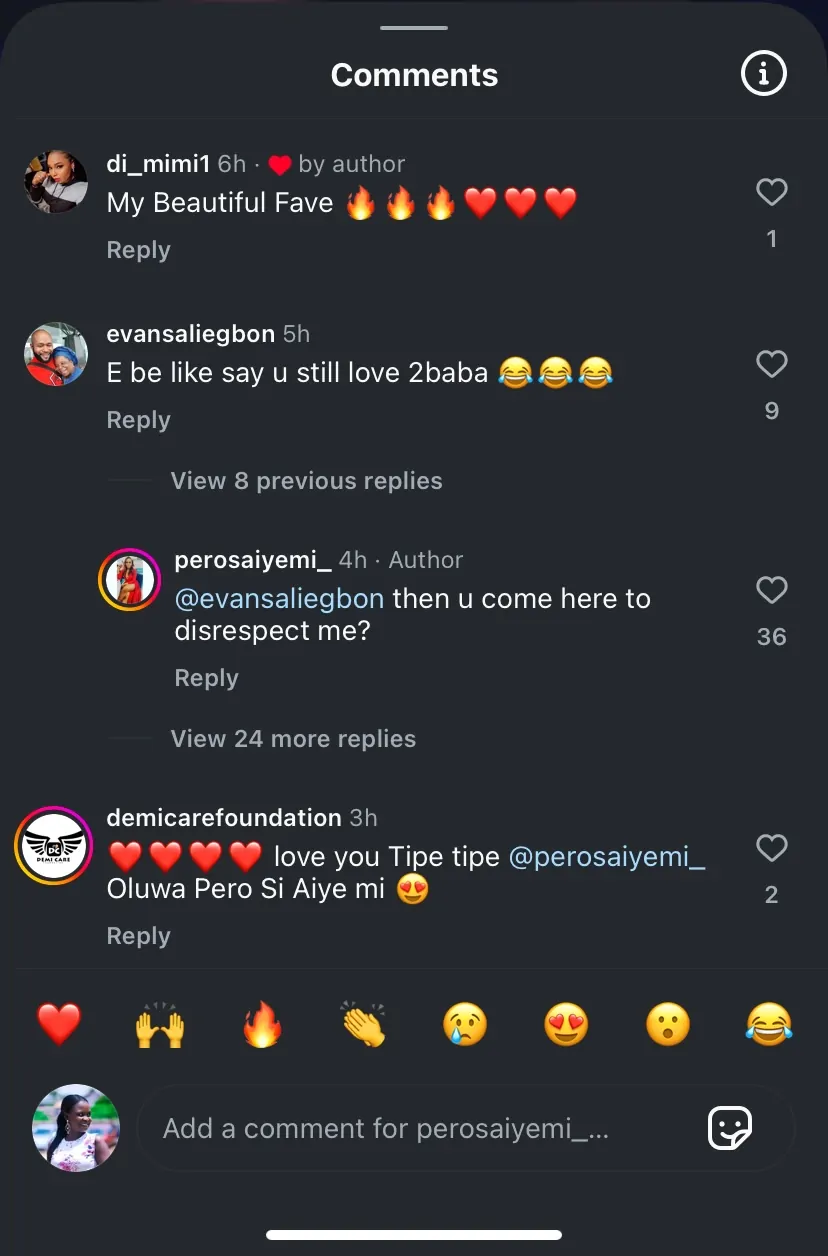Like evansaliegbon's comment about 2baba

[x=771, y=364]
